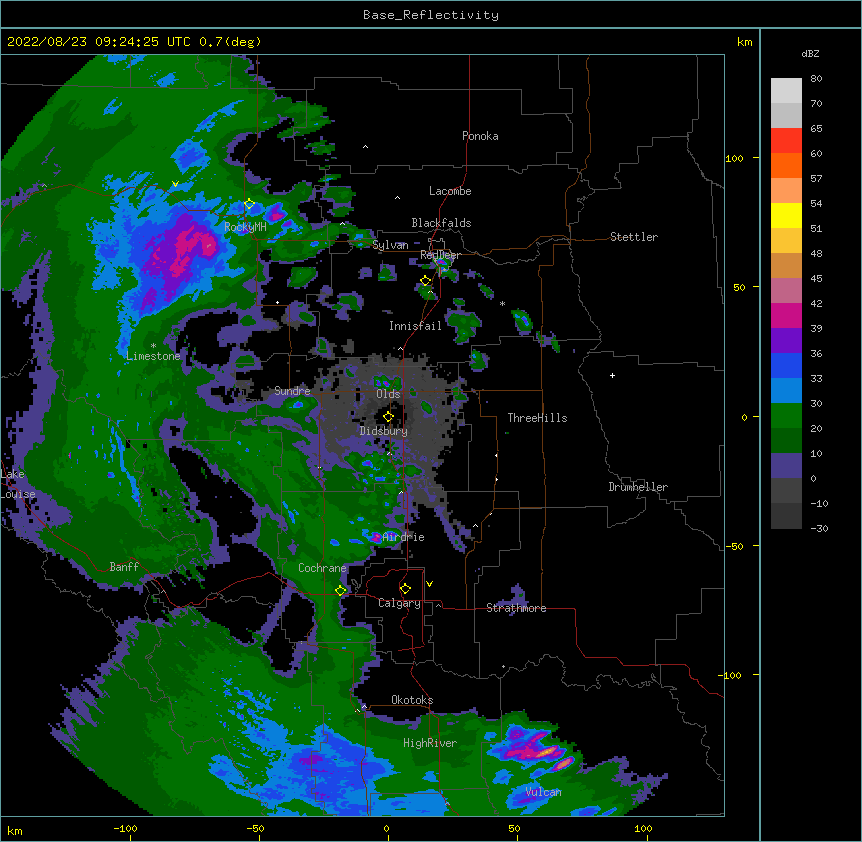Click the 100 tick on the bottom axis
The width and height of the screenshot is (862, 842).
click(x=643, y=828)
